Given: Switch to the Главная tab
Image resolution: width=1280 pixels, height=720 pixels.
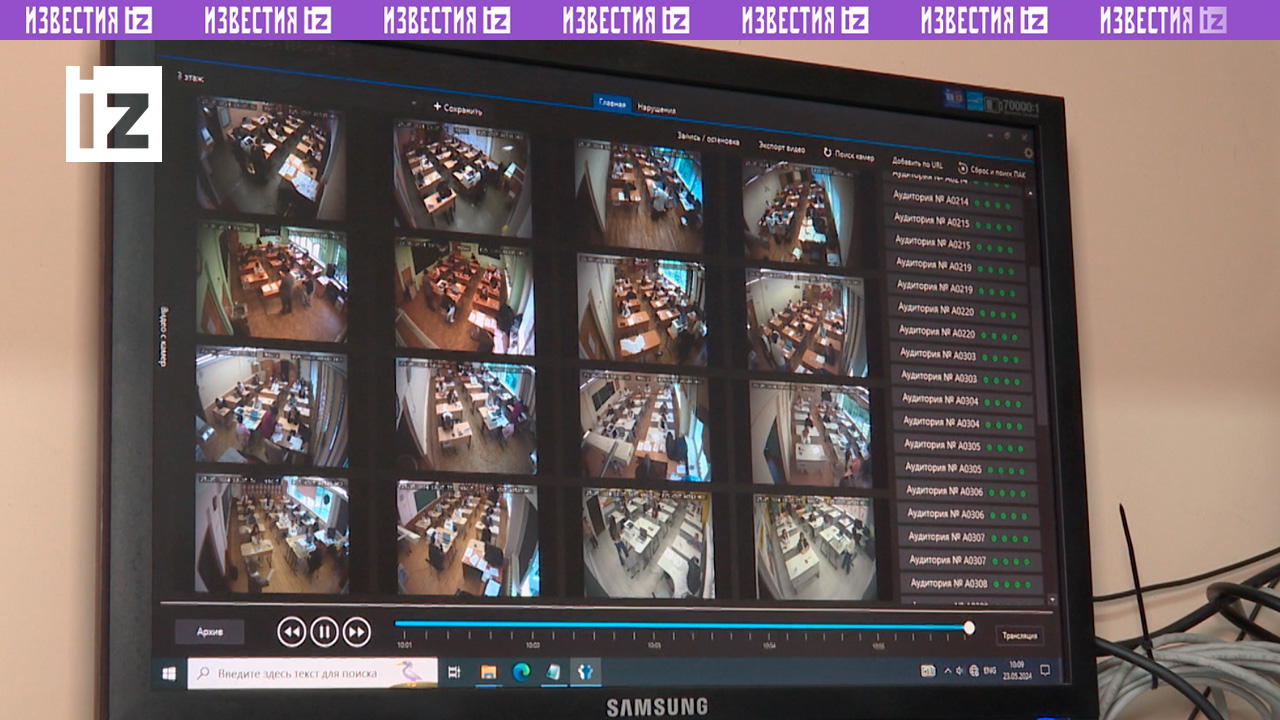Looking at the screenshot, I should [612, 104].
